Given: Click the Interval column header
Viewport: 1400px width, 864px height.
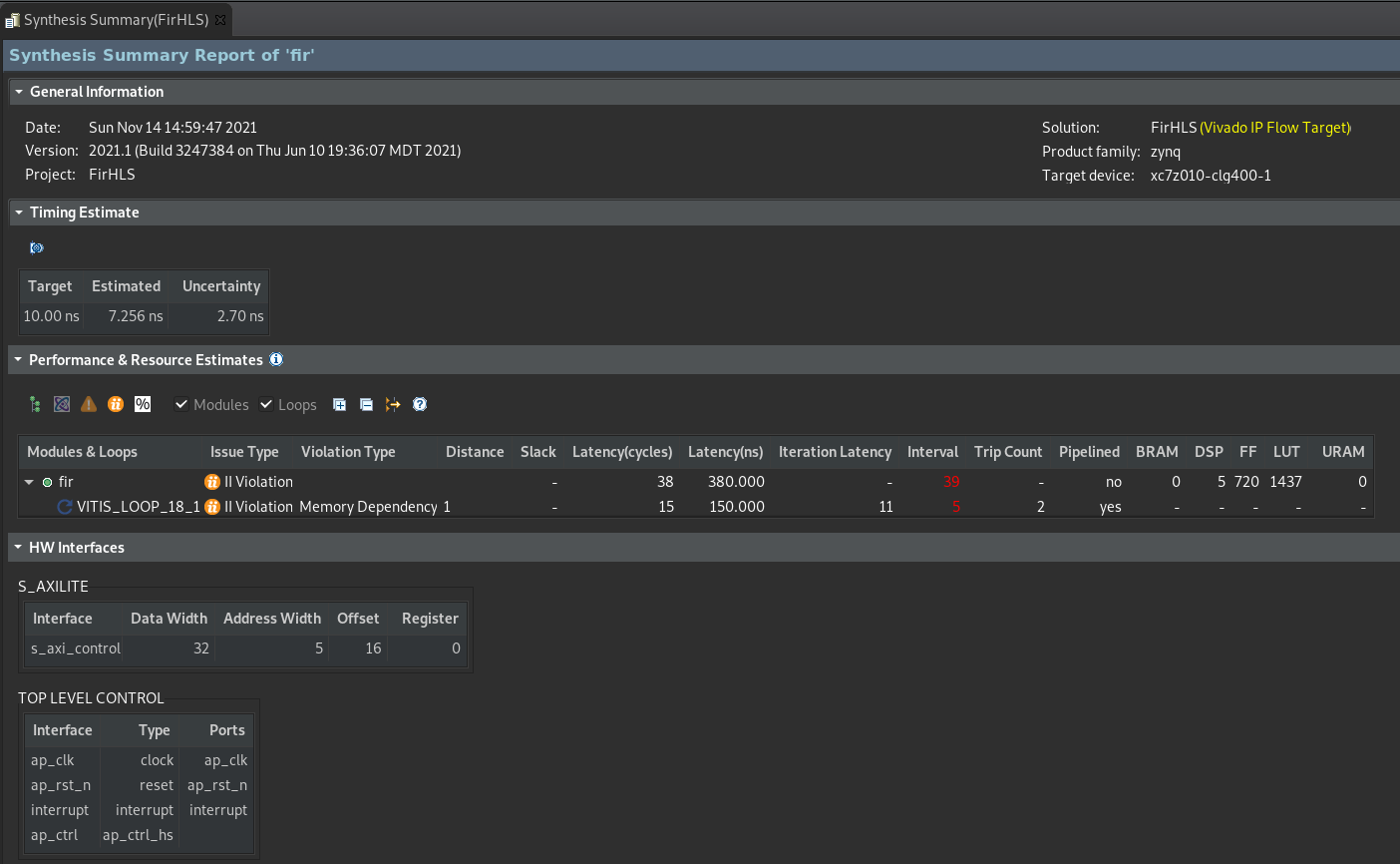Looking at the screenshot, I should tap(932, 452).
